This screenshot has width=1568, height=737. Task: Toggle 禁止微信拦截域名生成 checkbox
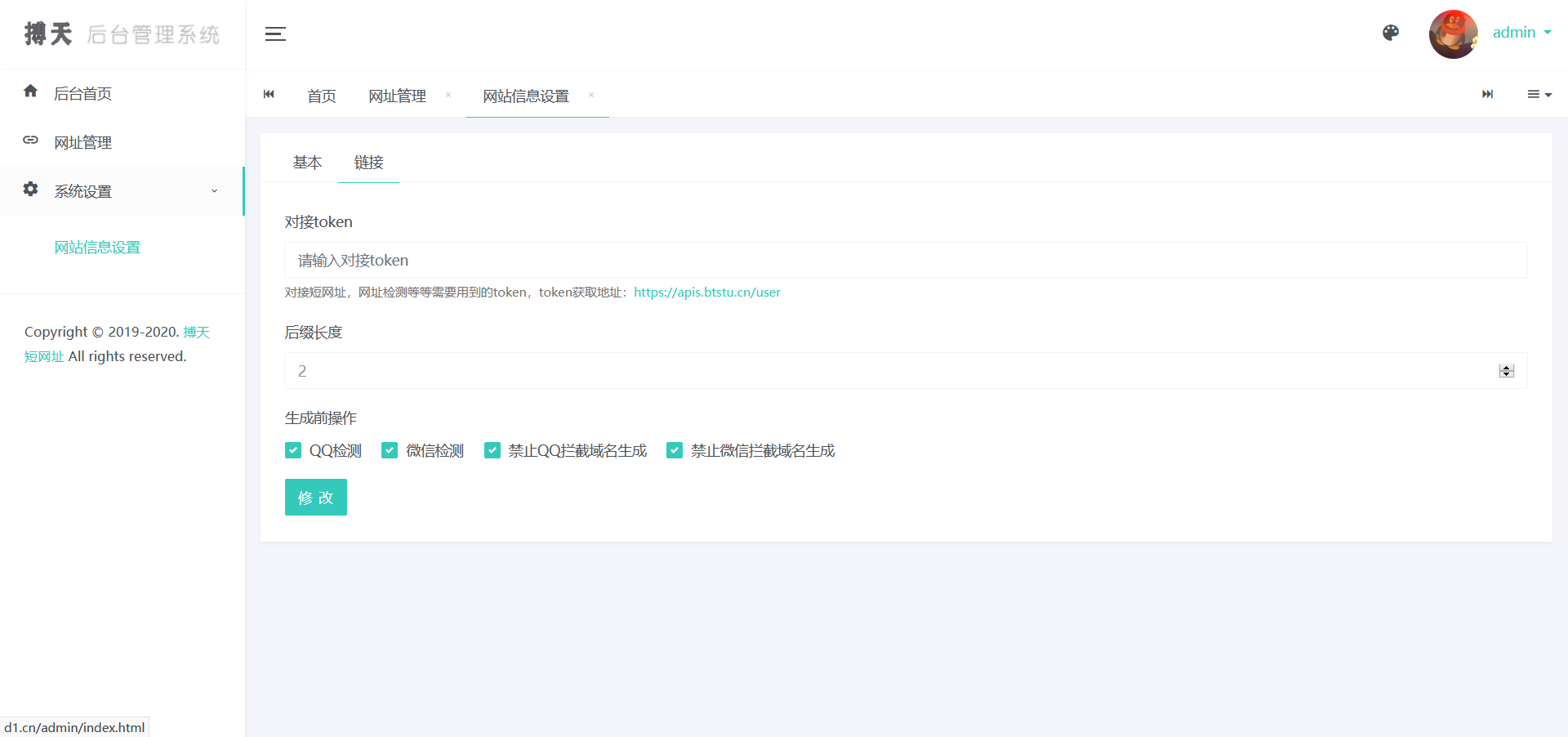(675, 450)
